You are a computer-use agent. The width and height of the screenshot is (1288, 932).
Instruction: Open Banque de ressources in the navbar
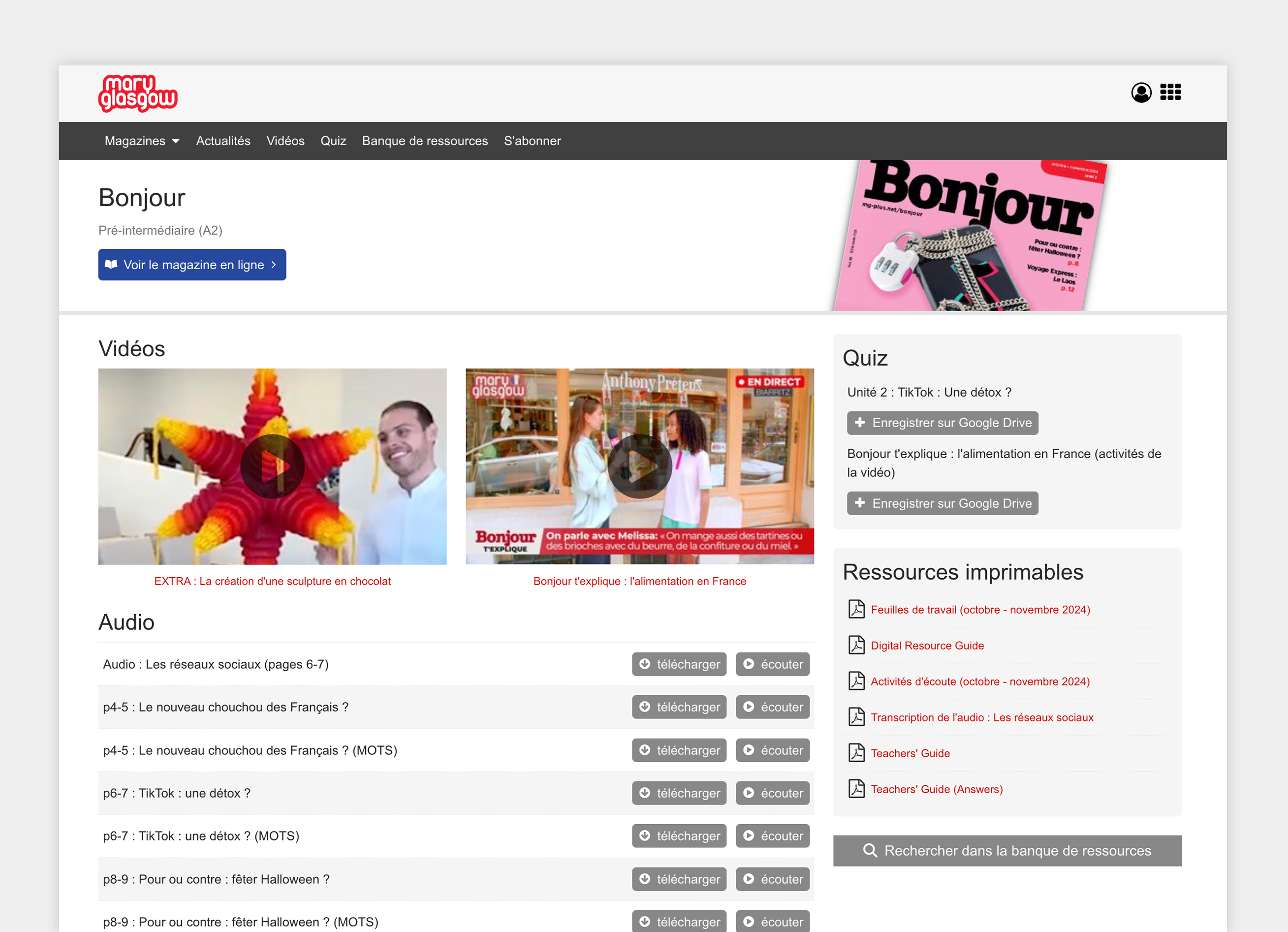[425, 141]
